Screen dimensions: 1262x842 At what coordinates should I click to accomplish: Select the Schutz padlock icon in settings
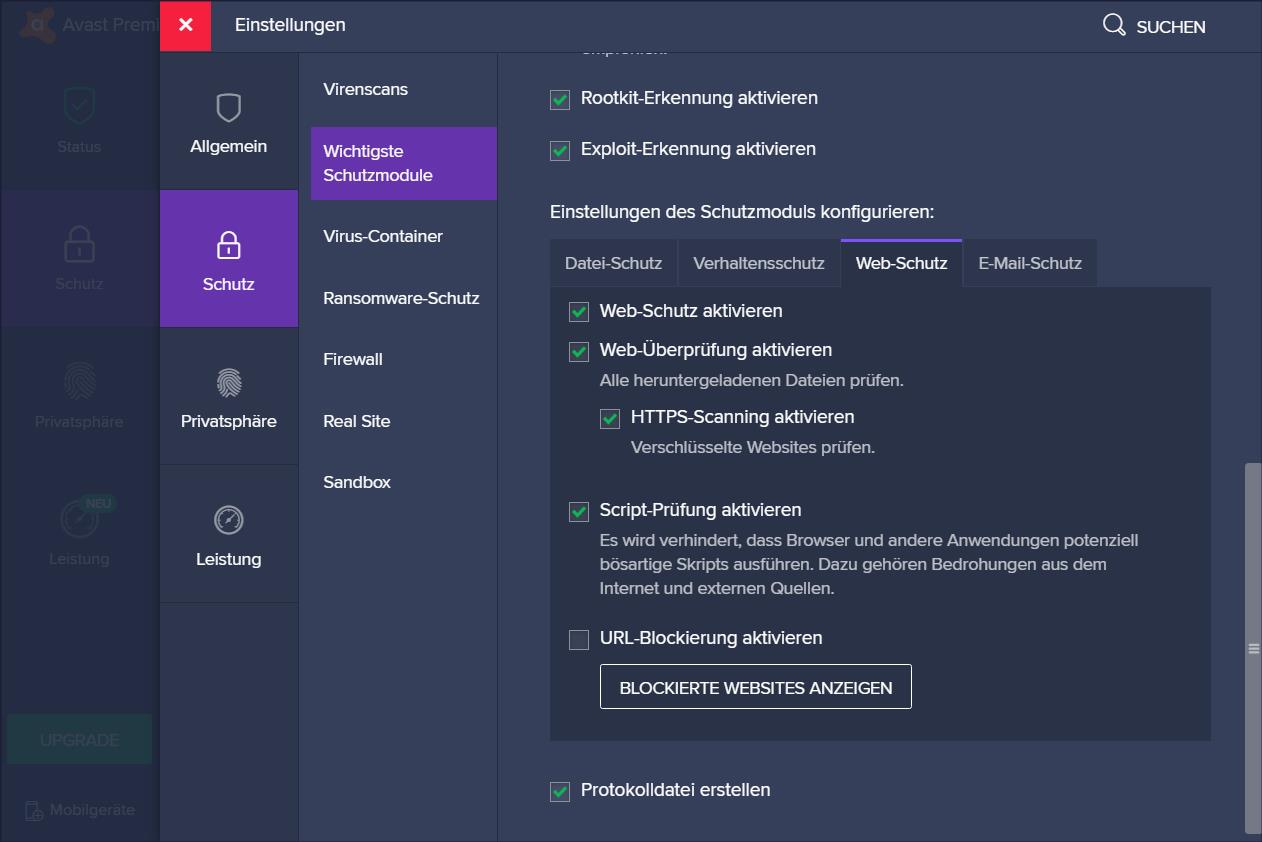(x=229, y=245)
